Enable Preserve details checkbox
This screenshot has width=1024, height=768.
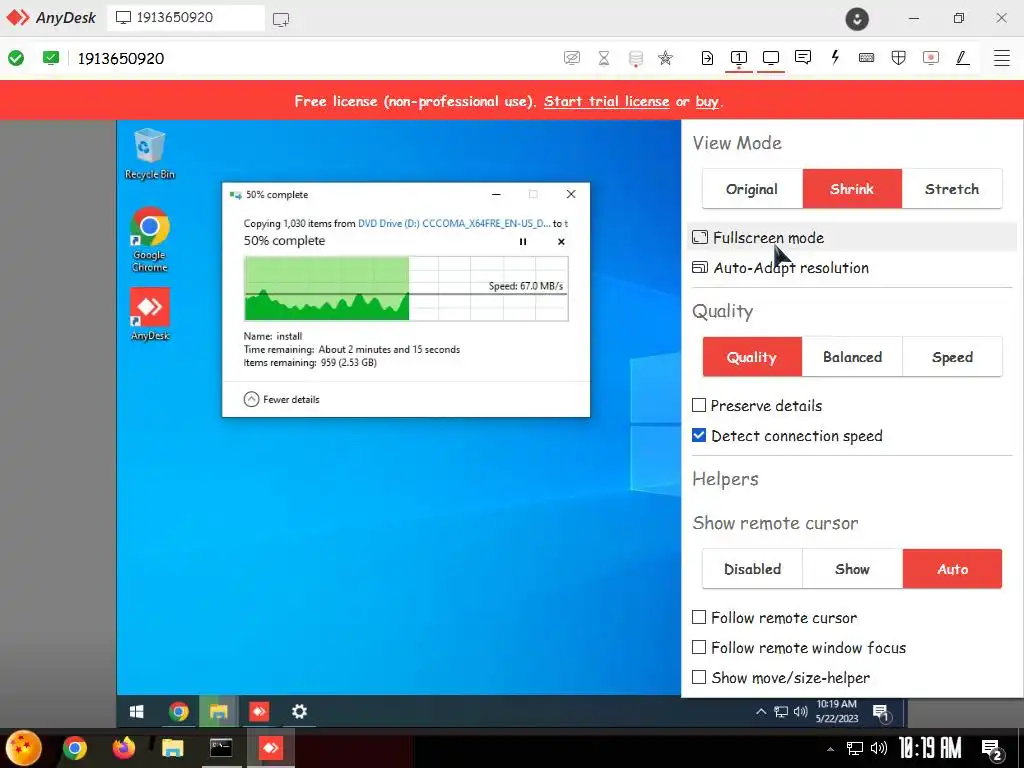coord(699,406)
